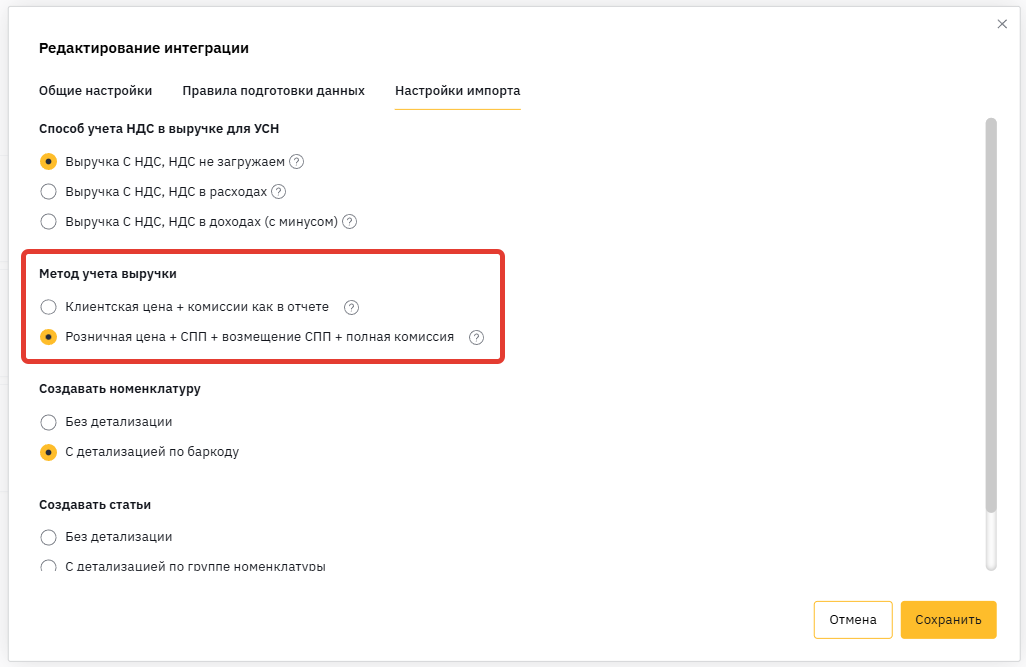This screenshot has height=667, width=1026.
Task: Close the integration editing dialog with X
Action: tap(1002, 24)
